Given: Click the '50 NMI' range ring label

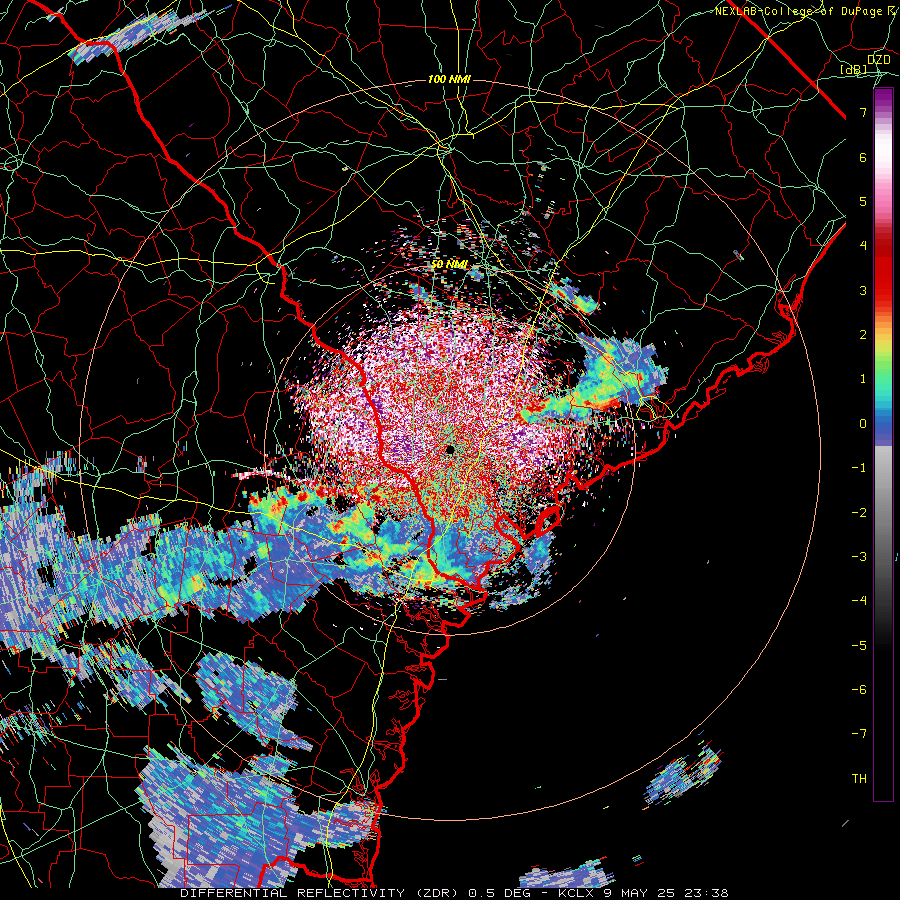Looking at the screenshot, I should [x=449, y=264].
